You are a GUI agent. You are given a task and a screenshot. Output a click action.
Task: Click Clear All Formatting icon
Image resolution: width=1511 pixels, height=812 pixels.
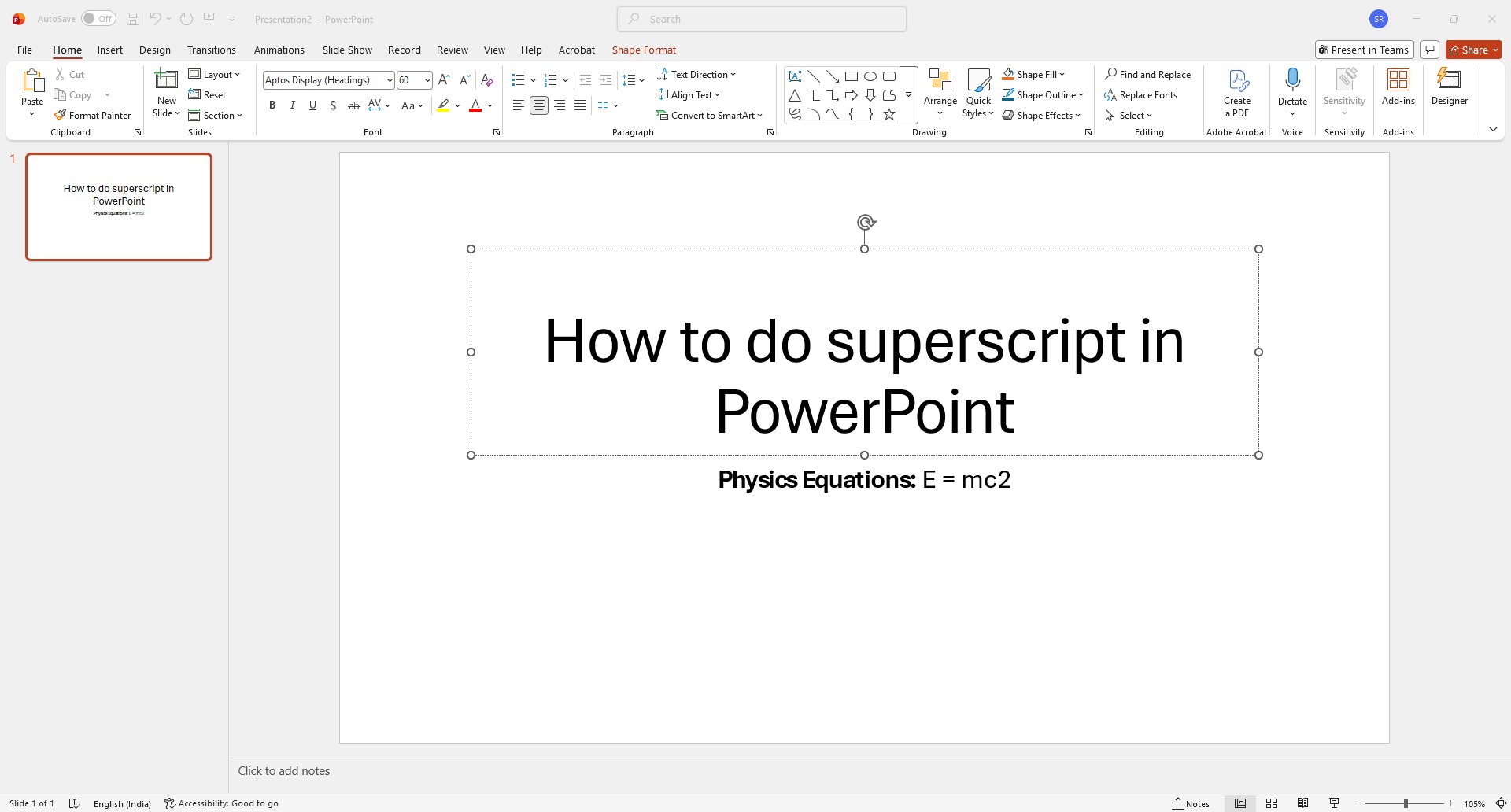click(x=486, y=79)
